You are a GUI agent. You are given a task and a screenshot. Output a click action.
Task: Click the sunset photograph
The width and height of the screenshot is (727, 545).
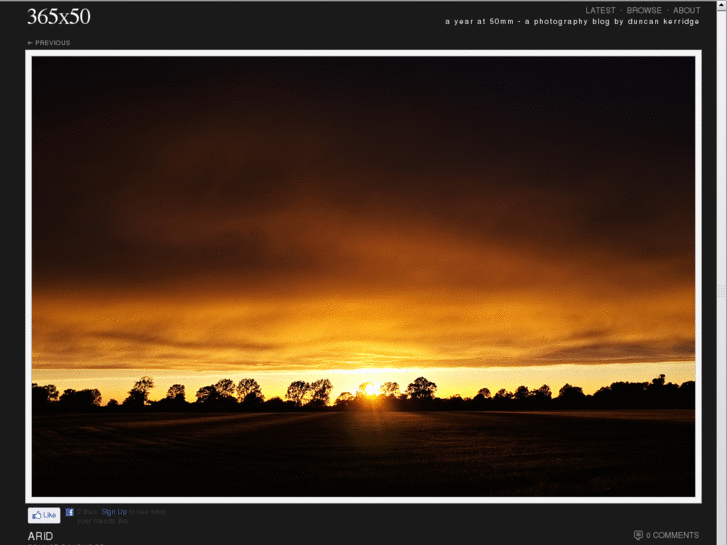tap(363, 276)
